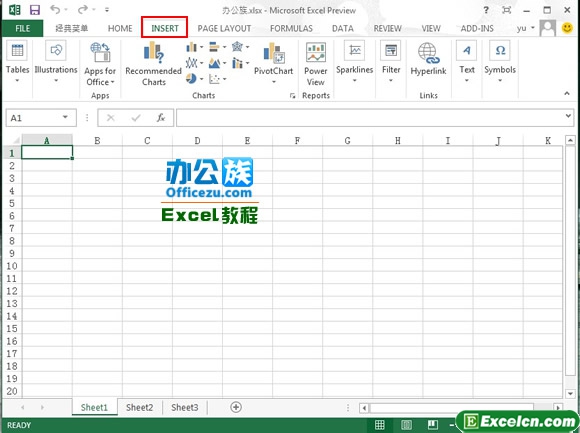
Task: Switch to the REVIEW tab
Action: click(387, 28)
